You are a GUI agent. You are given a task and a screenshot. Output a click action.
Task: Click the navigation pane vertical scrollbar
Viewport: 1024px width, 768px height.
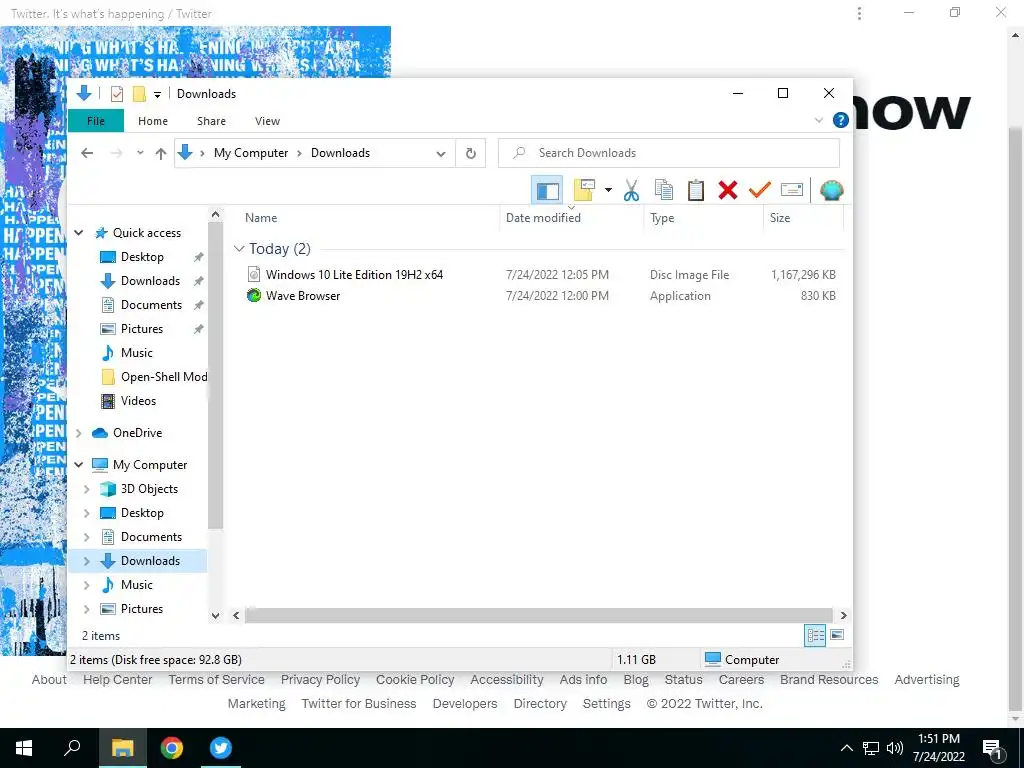click(216, 376)
